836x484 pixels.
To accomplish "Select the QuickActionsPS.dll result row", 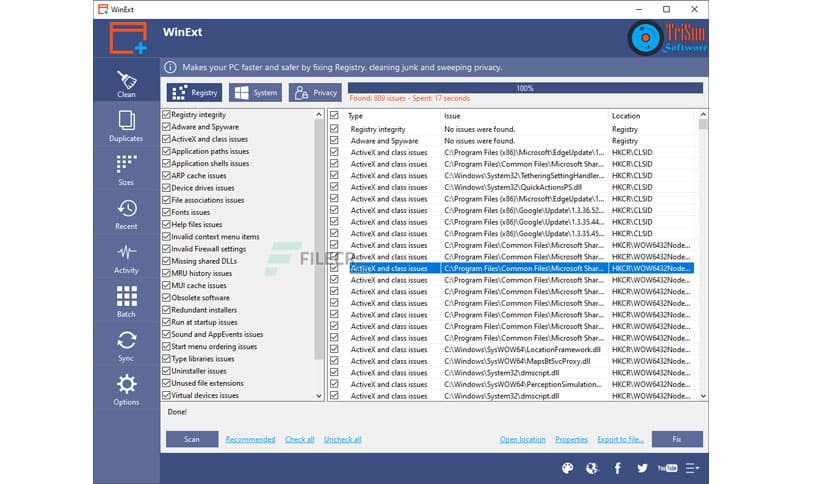I will pos(512,187).
